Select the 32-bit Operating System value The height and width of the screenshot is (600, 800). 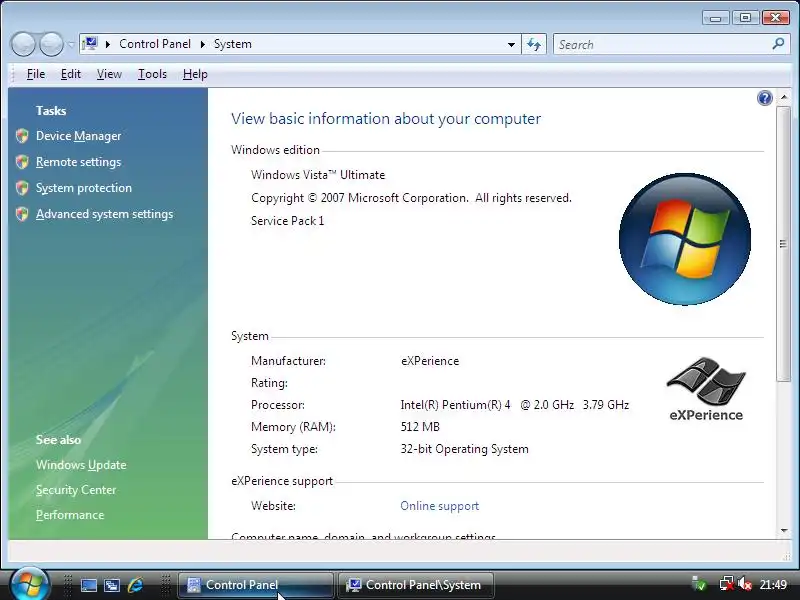(x=464, y=449)
